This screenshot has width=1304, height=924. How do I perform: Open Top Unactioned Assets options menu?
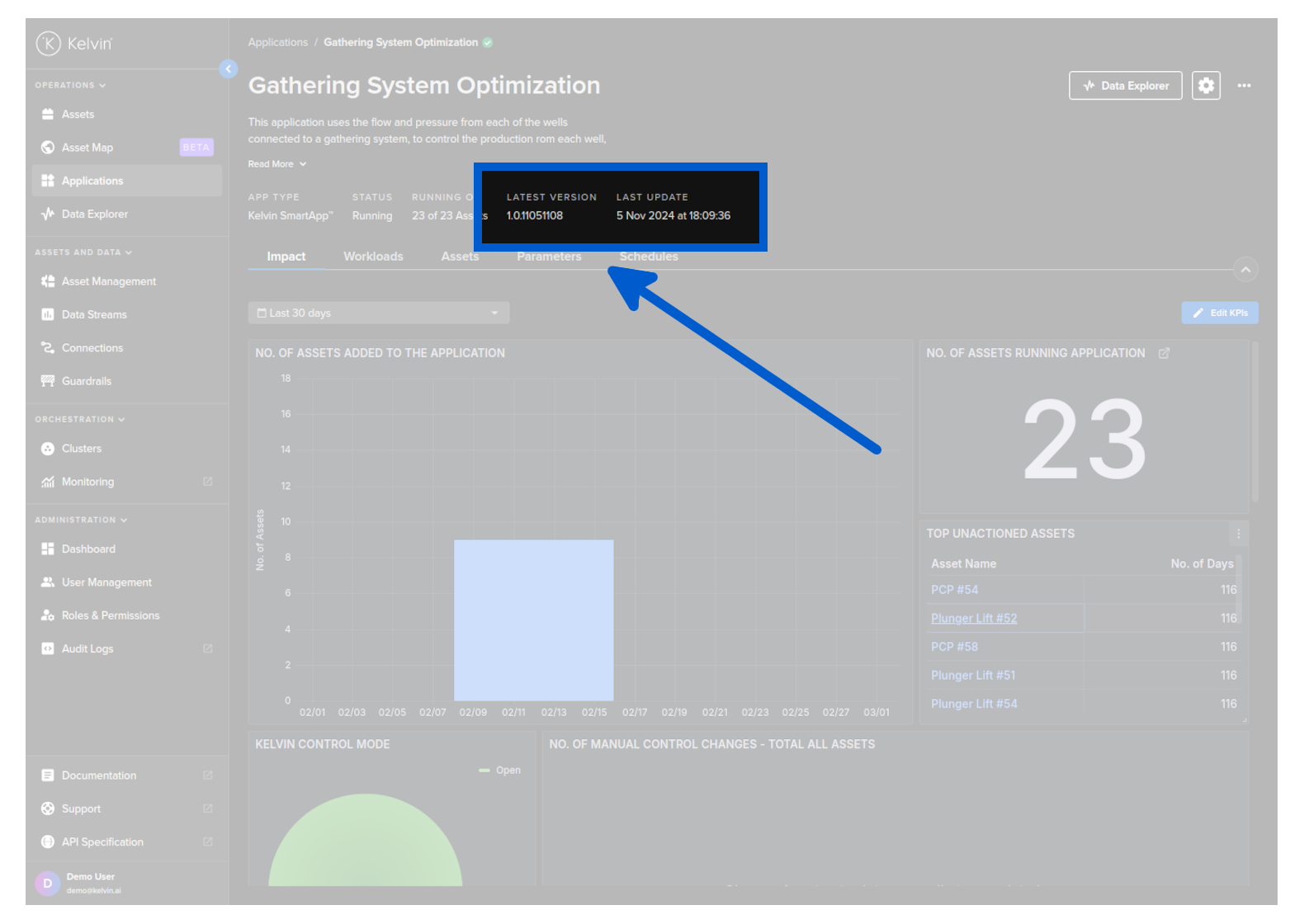tap(1238, 534)
